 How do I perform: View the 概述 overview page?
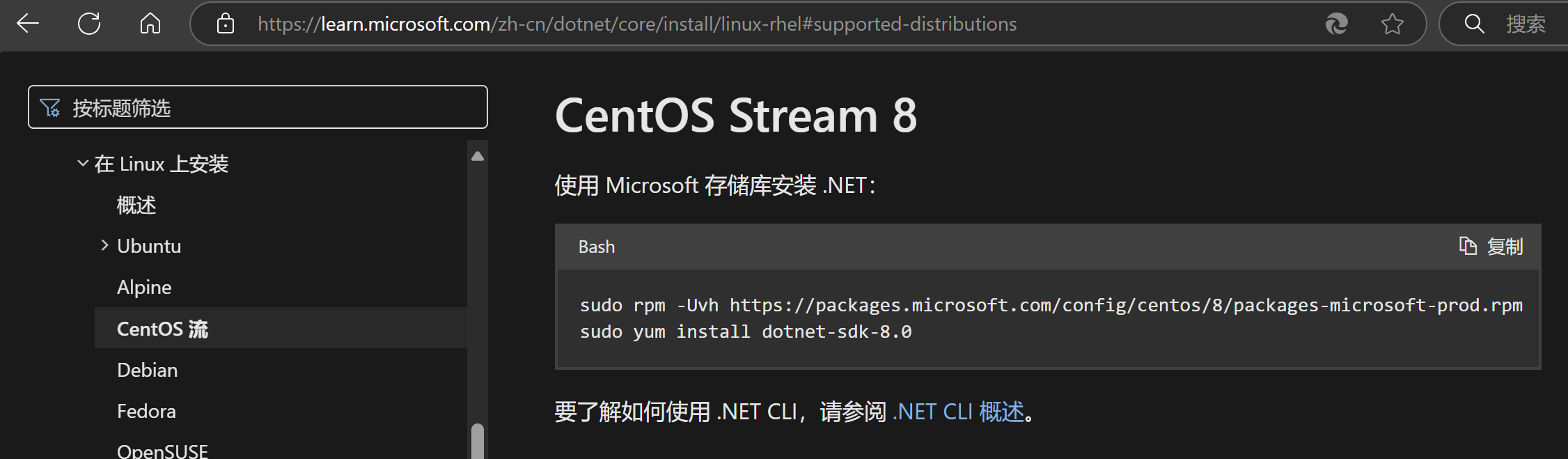136,204
